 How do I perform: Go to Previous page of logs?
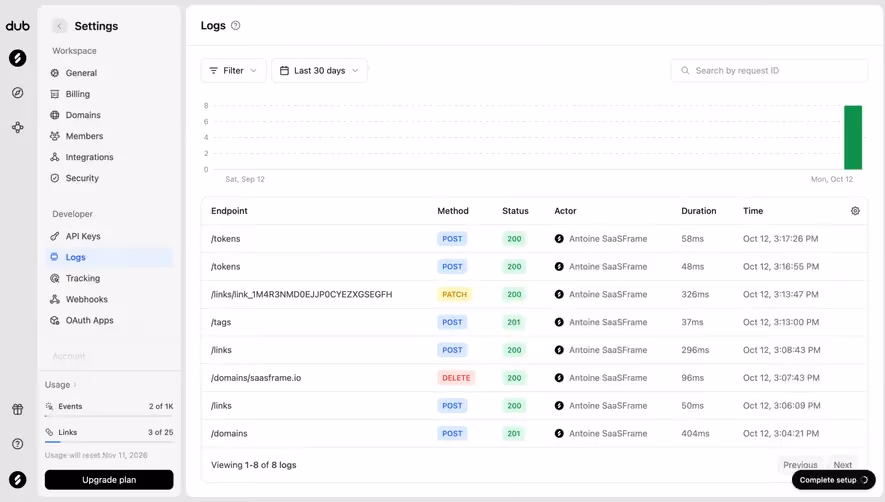coord(800,465)
